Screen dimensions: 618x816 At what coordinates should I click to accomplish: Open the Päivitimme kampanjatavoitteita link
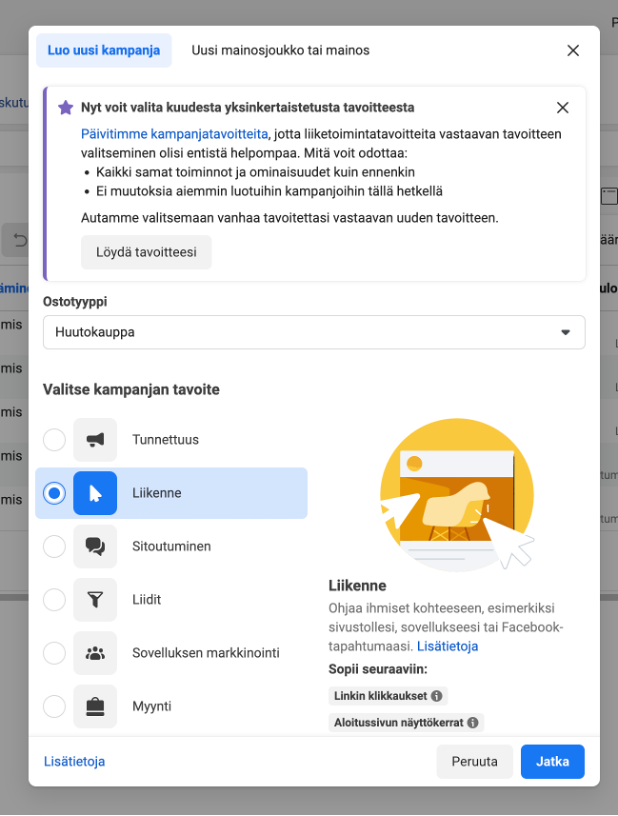174,134
